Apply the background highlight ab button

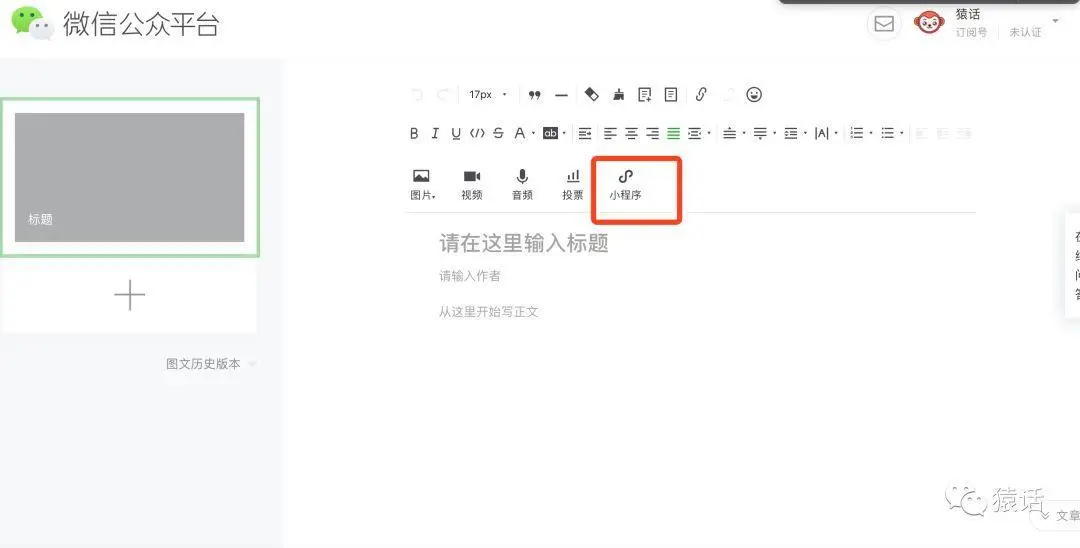(x=550, y=134)
